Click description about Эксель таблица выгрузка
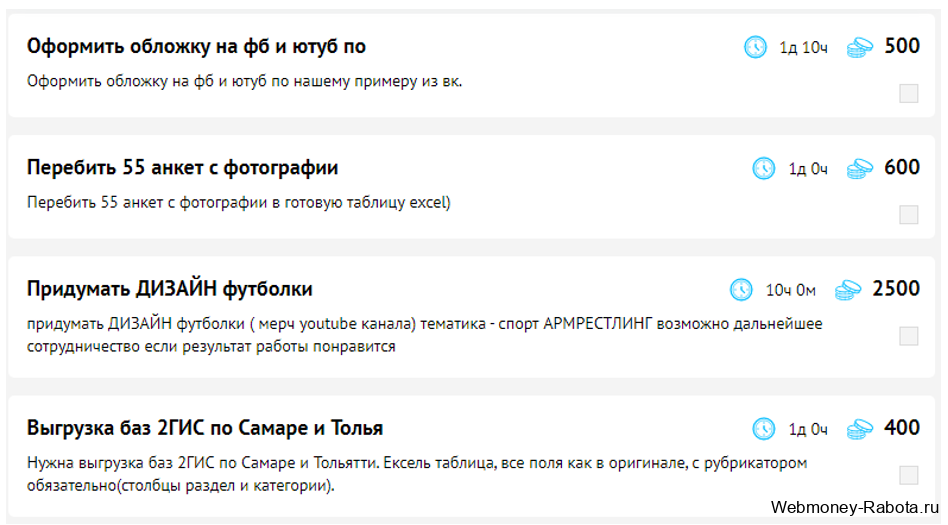948x525 pixels. (417, 474)
